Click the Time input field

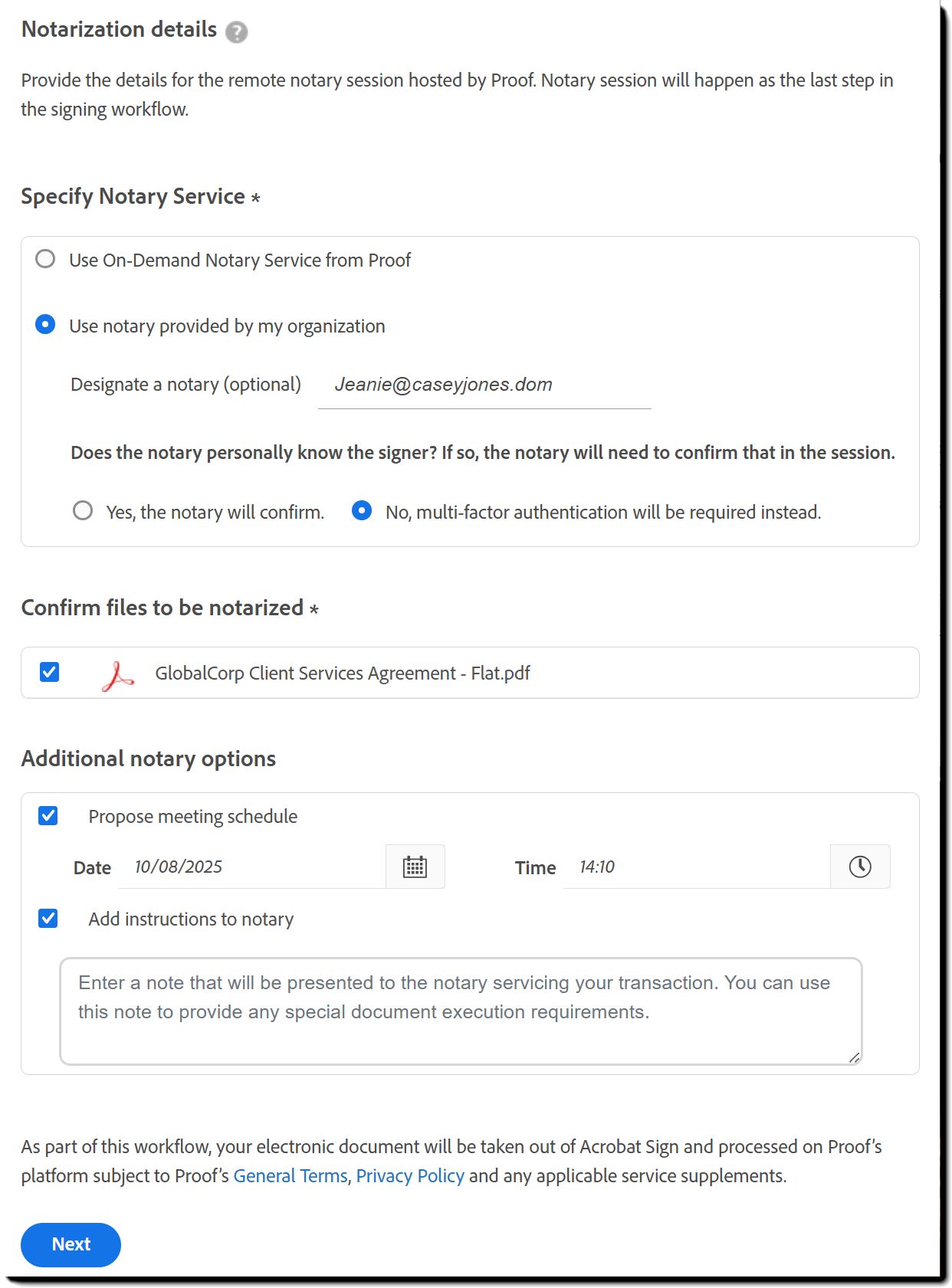click(694, 867)
